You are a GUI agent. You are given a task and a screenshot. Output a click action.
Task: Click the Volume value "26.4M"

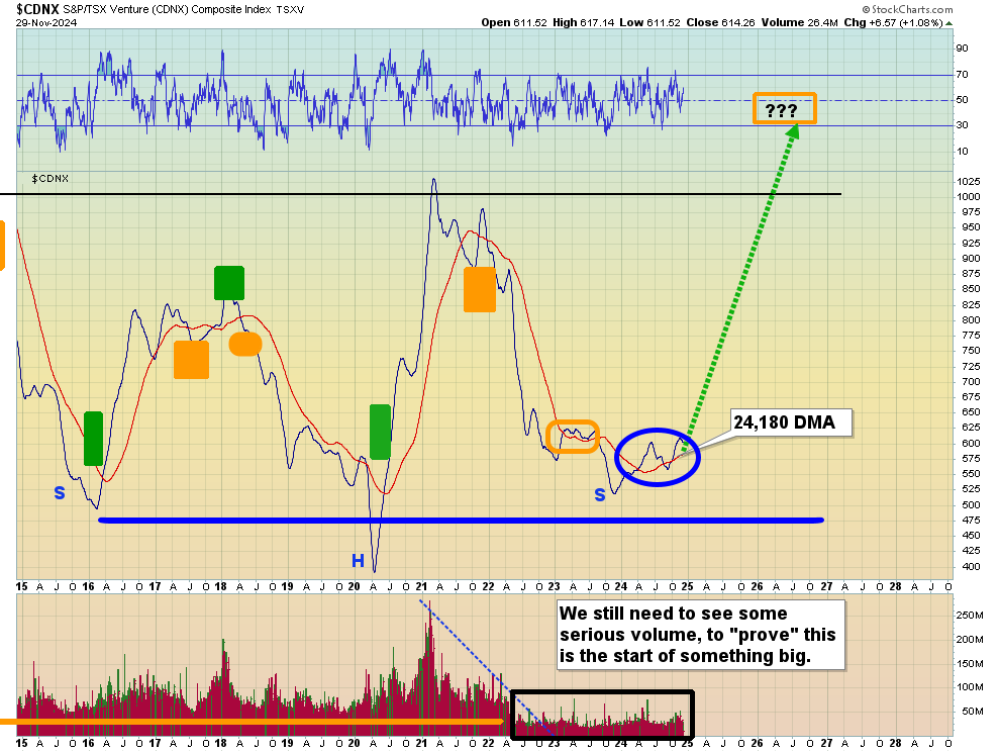[823, 22]
